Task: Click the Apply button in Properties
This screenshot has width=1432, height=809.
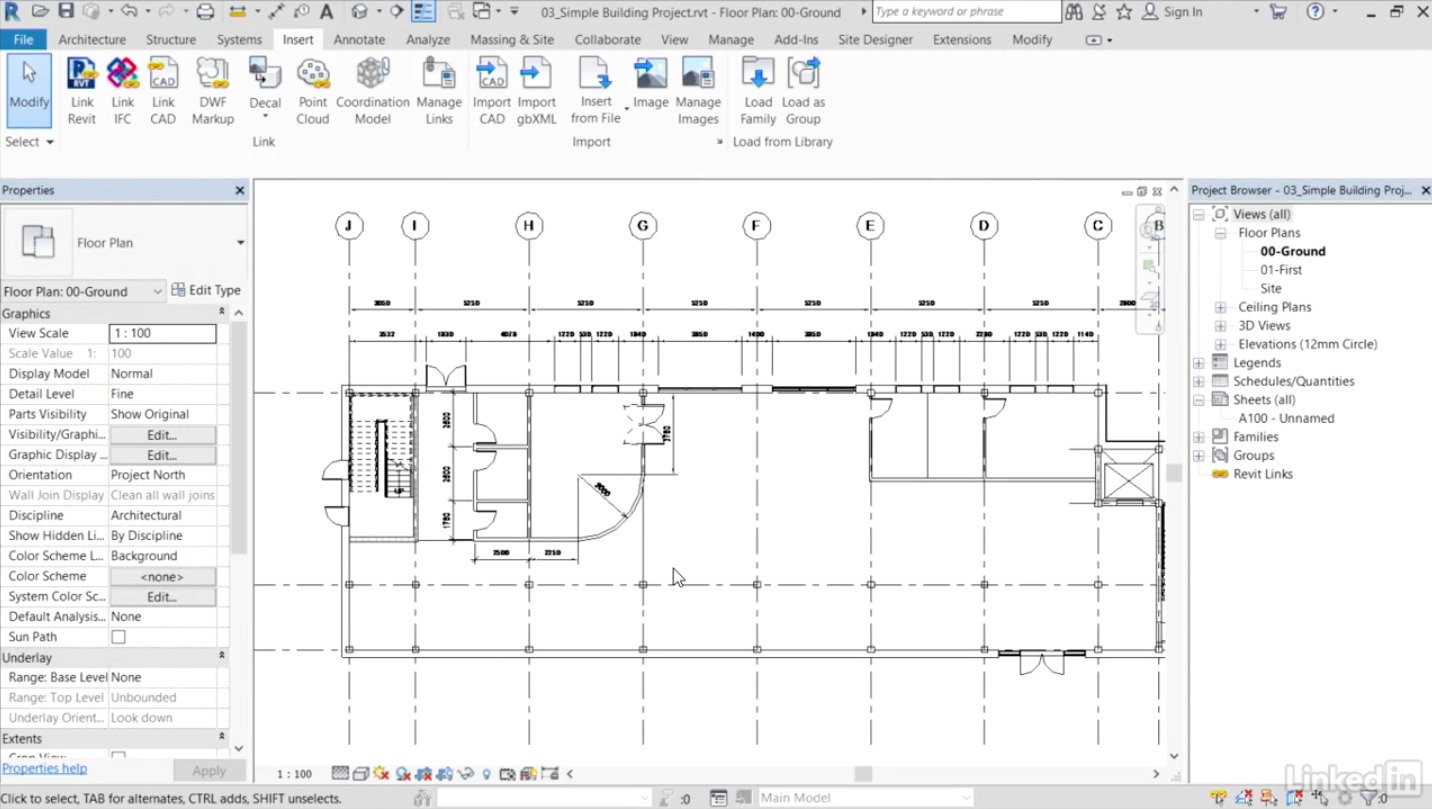Action: (208, 770)
